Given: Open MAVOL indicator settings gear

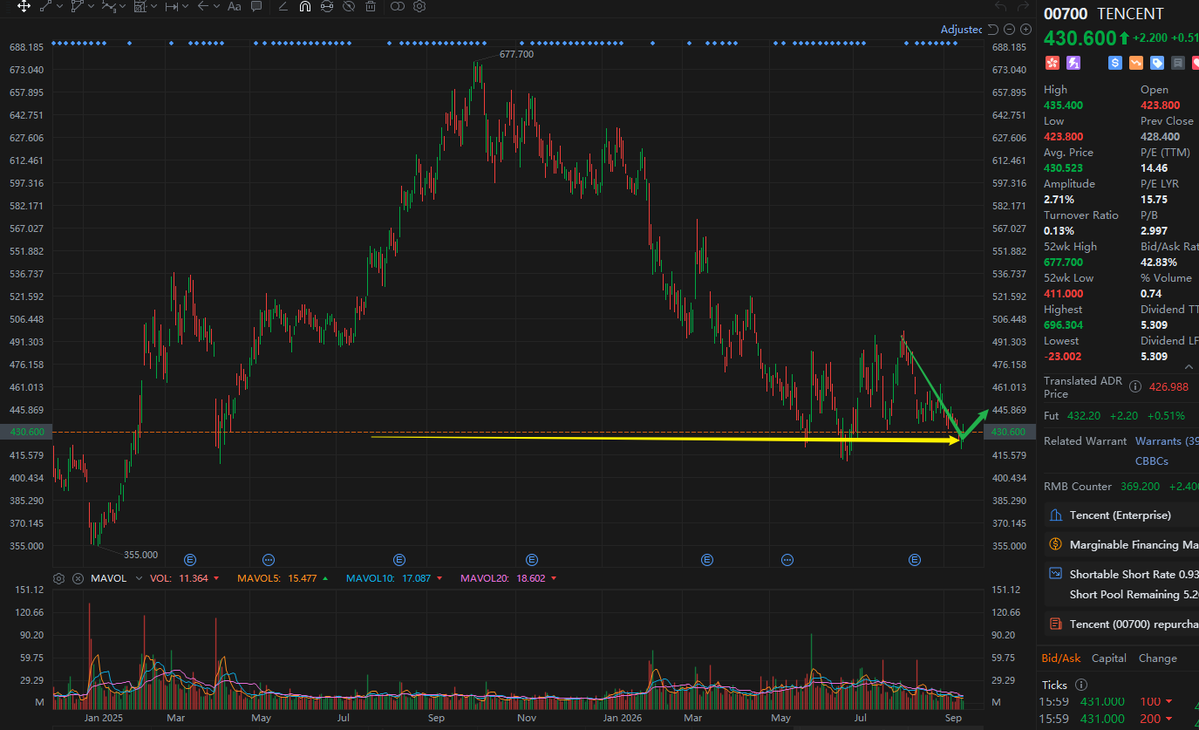Looking at the screenshot, I should coord(59,579).
